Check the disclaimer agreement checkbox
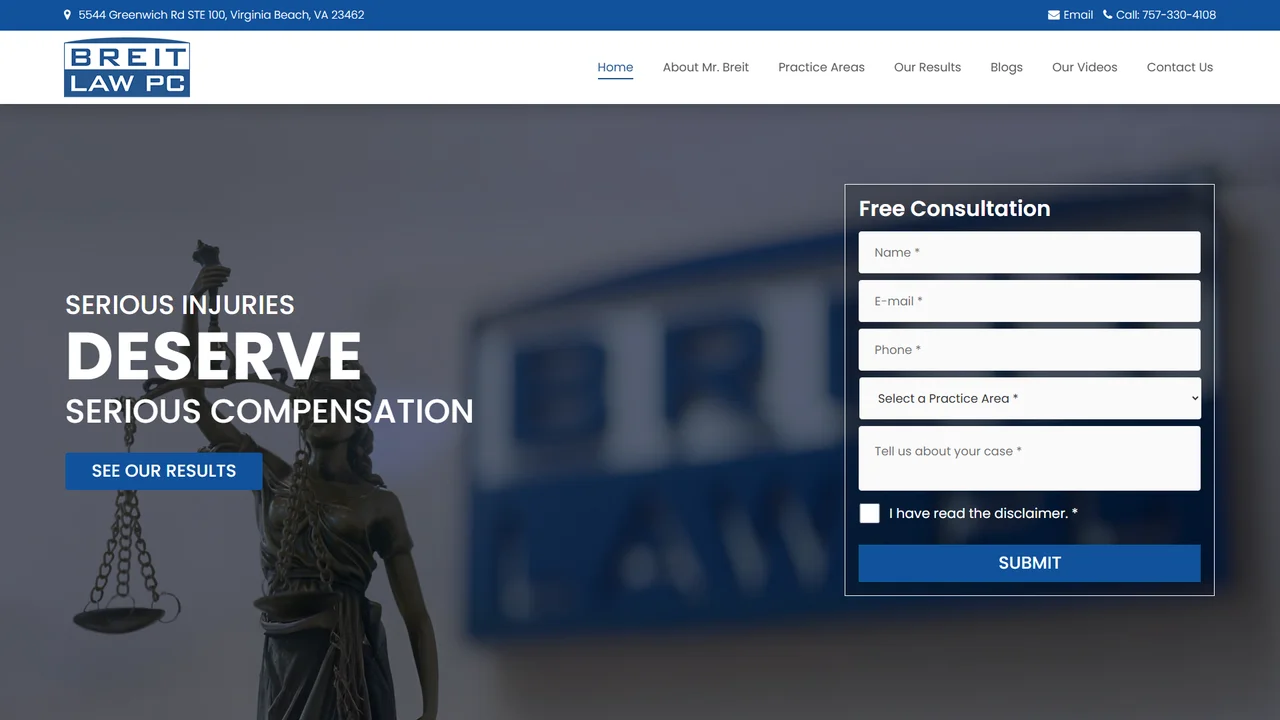1280x720 pixels. [870, 513]
